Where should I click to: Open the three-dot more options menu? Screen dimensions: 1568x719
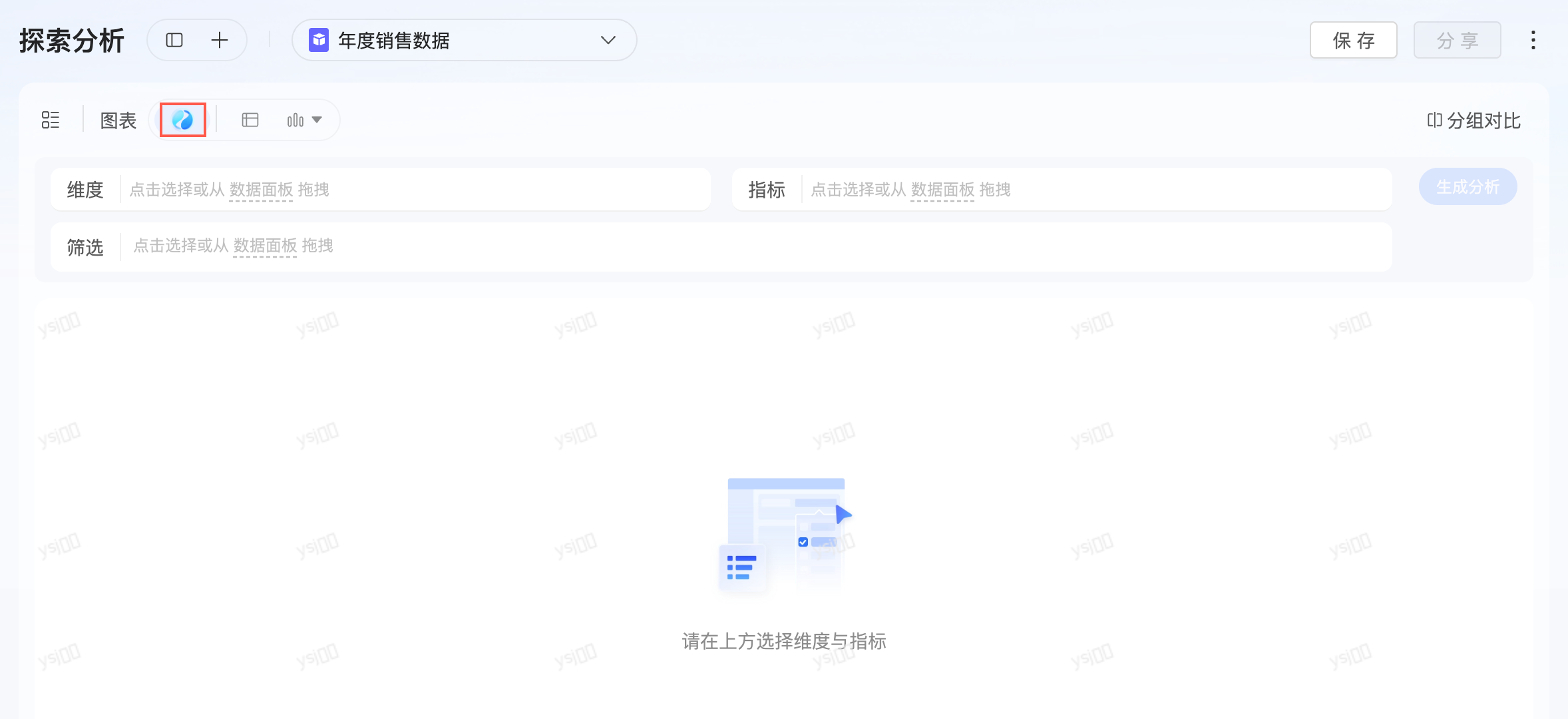pos(1533,41)
